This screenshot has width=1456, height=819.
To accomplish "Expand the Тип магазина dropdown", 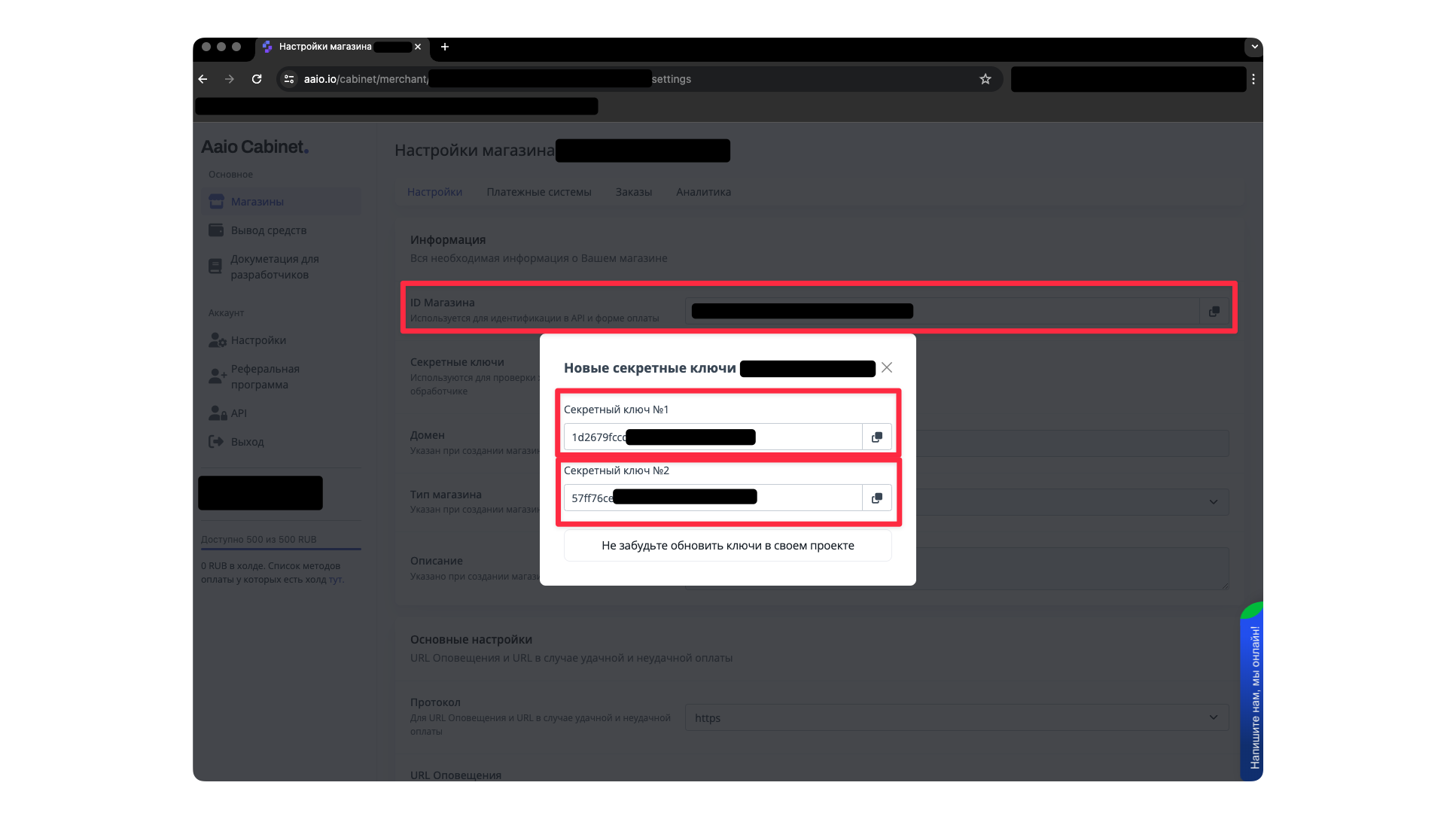I will pyautogui.click(x=1213, y=502).
